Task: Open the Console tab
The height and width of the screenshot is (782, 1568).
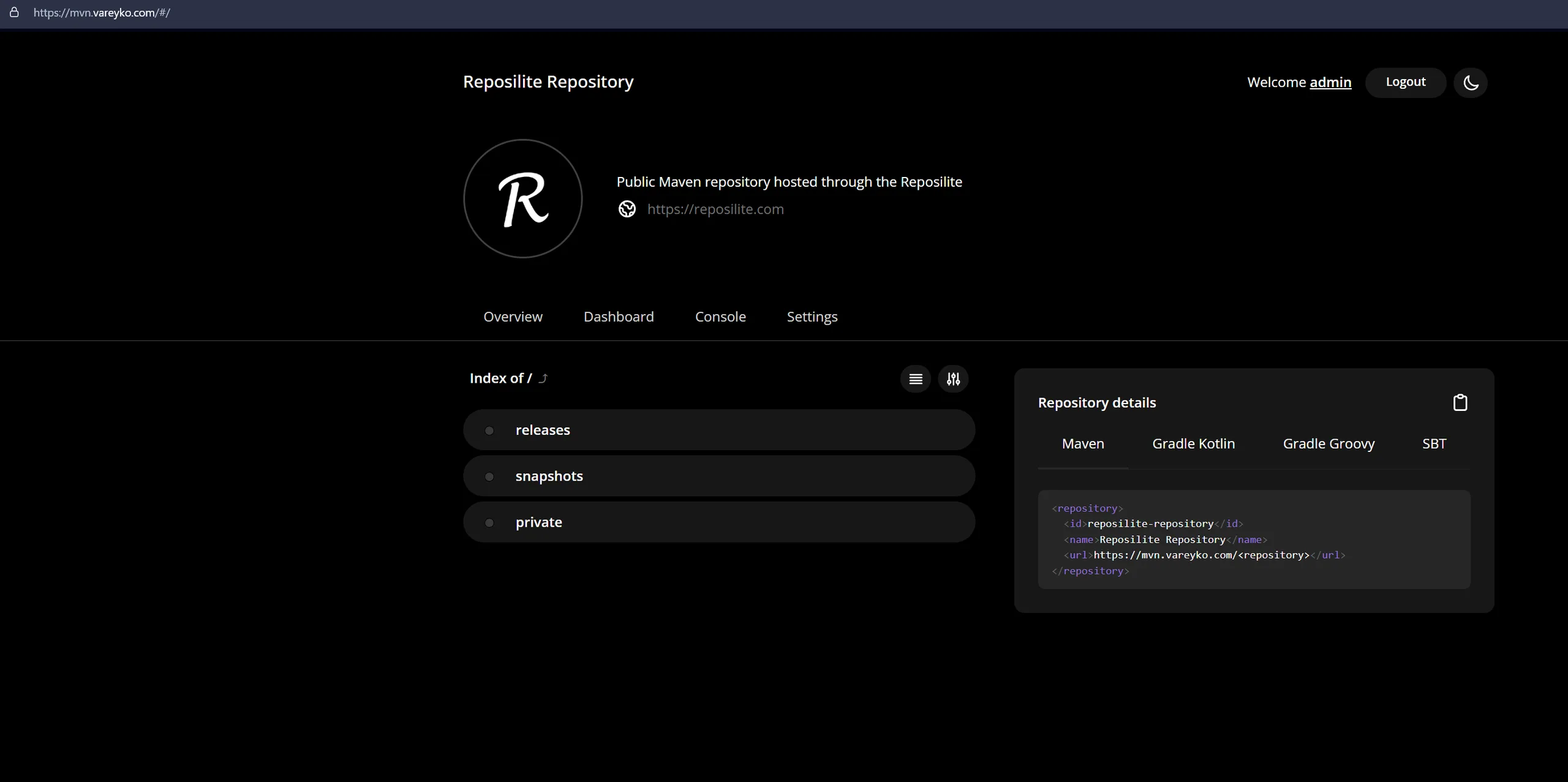Action: coord(720,317)
